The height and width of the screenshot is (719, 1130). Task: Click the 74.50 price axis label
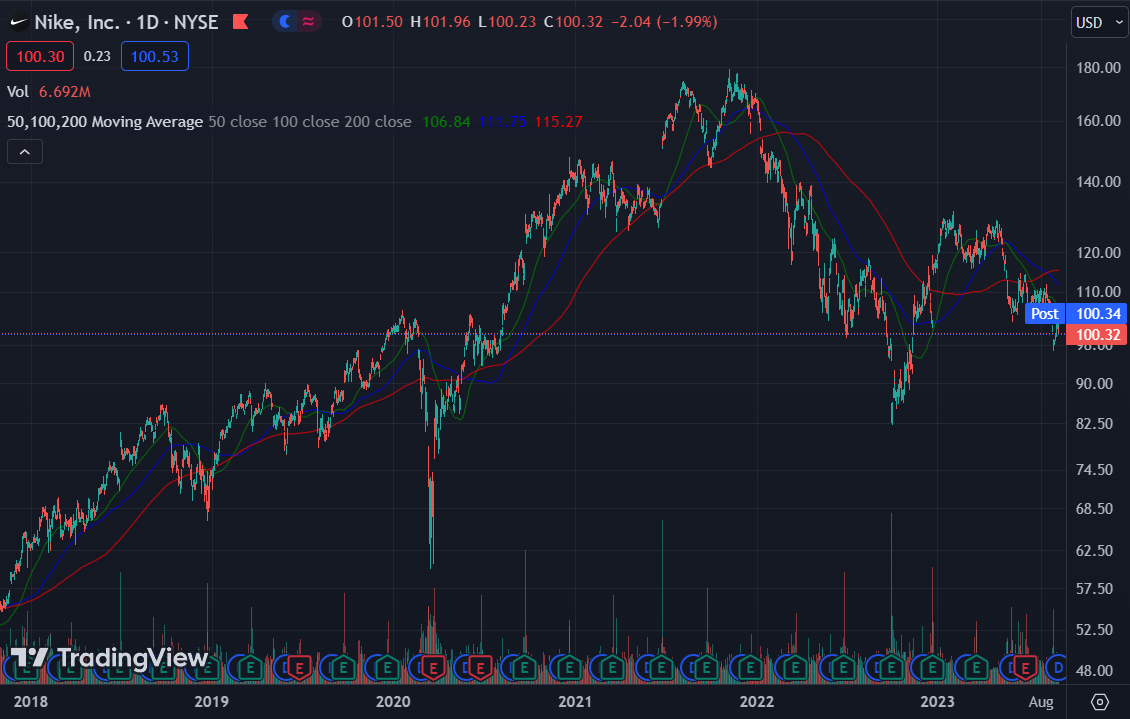1094,470
